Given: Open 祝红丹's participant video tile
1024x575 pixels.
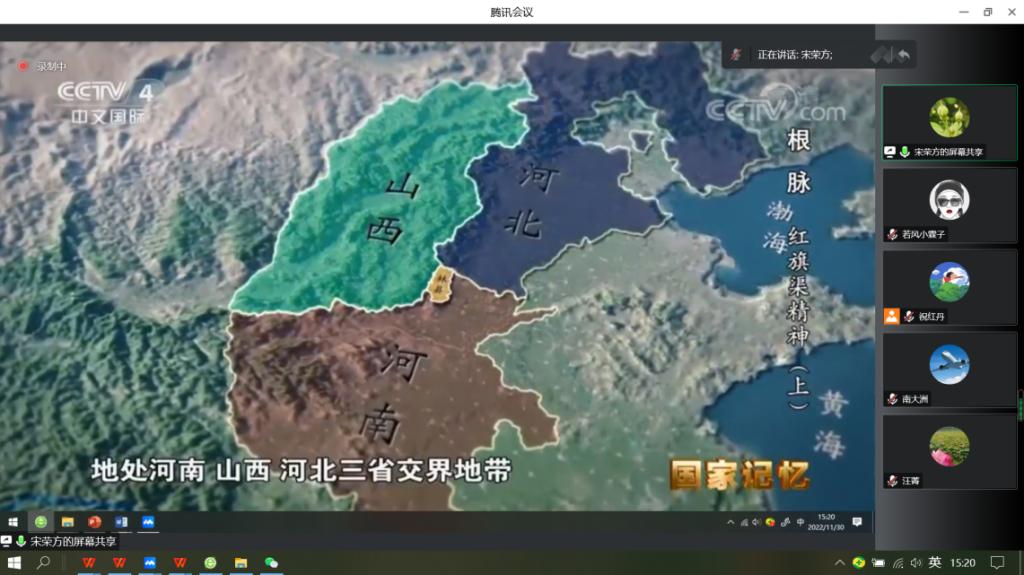Looking at the screenshot, I should (949, 287).
